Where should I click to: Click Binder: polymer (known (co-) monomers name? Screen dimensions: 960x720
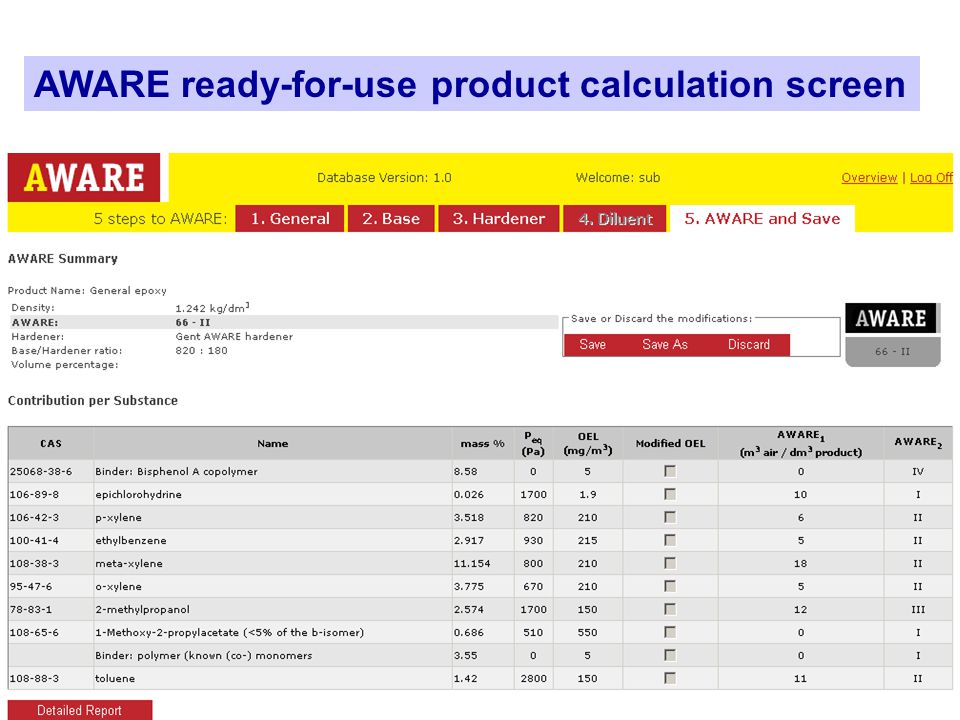point(203,656)
